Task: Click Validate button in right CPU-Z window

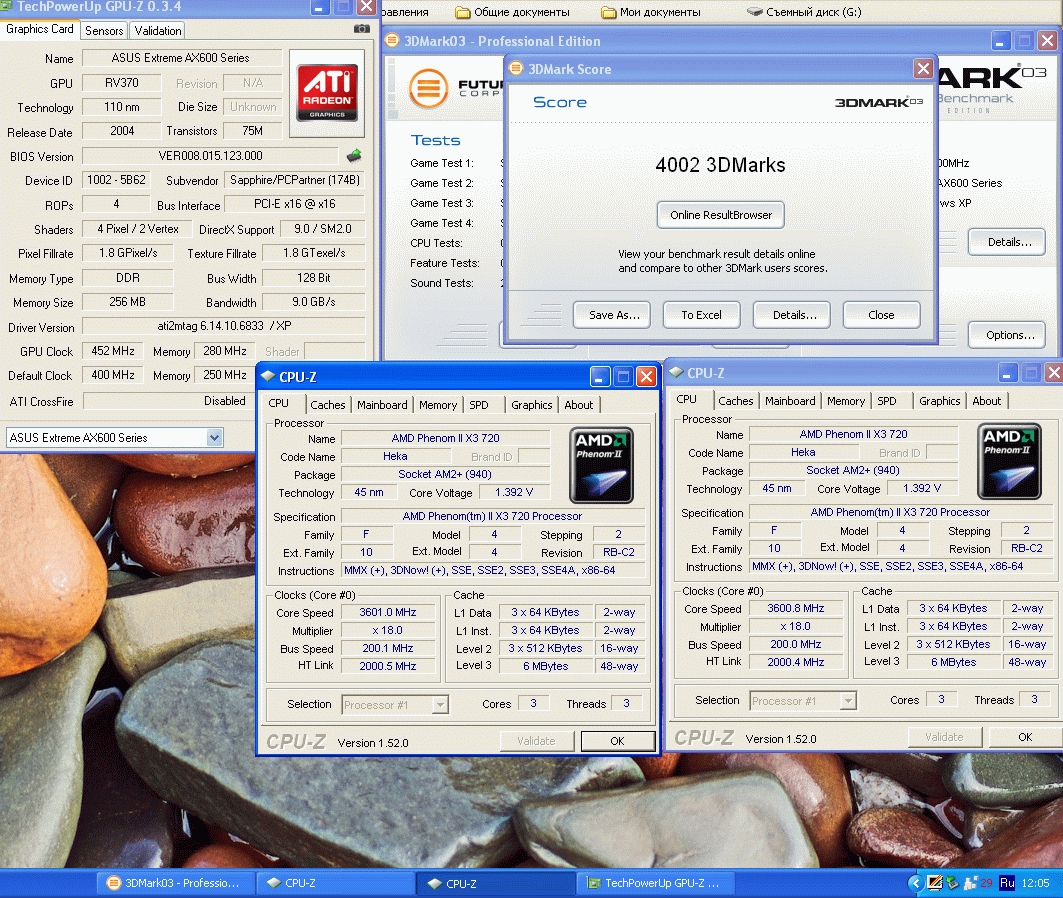Action: pyautogui.click(x=944, y=737)
